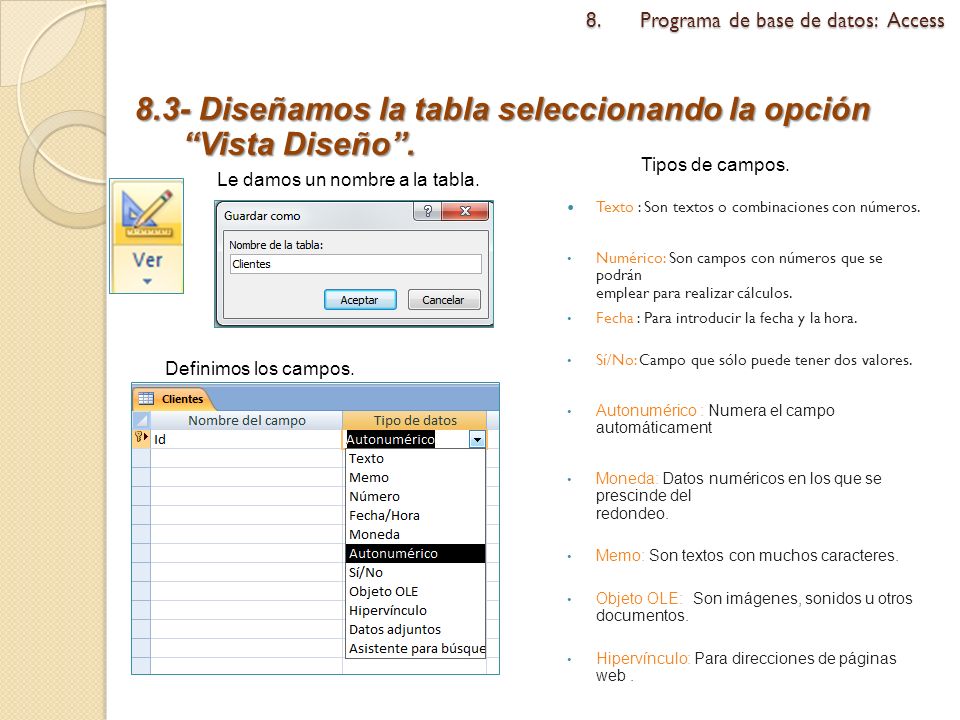Click the 'Tipos de campos.' heading
The height and width of the screenshot is (720, 960).
(x=715, y=165)
